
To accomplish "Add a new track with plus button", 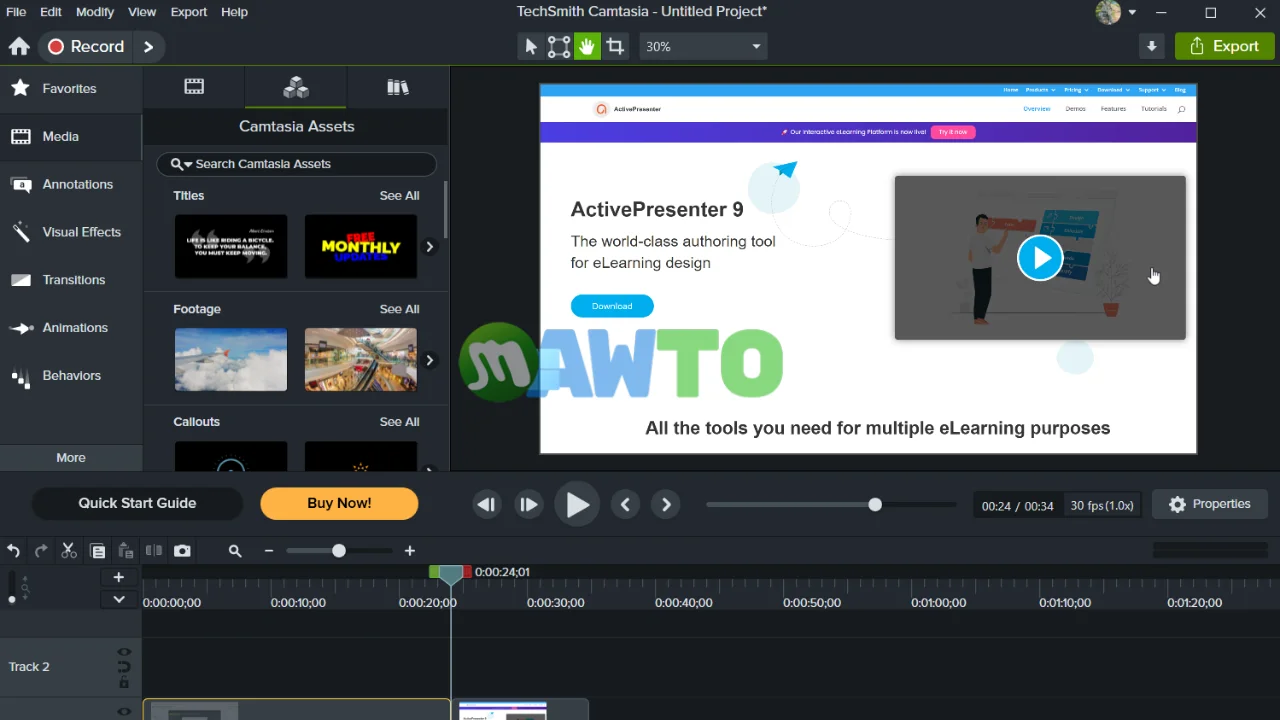I will point(118,577).
